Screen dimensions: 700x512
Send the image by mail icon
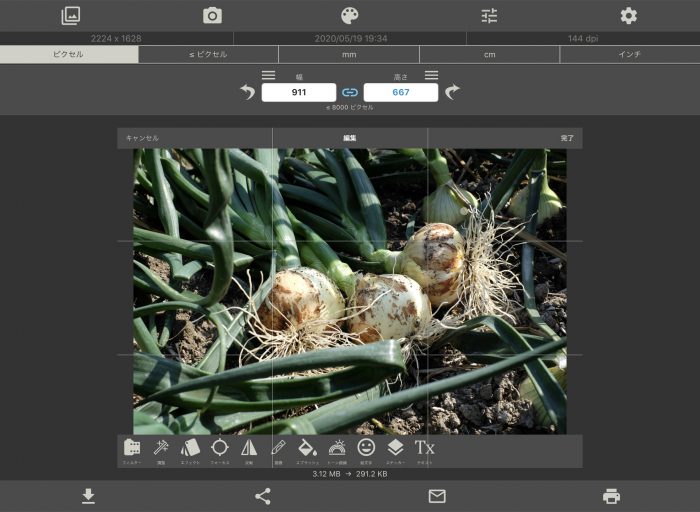[437, 496]
